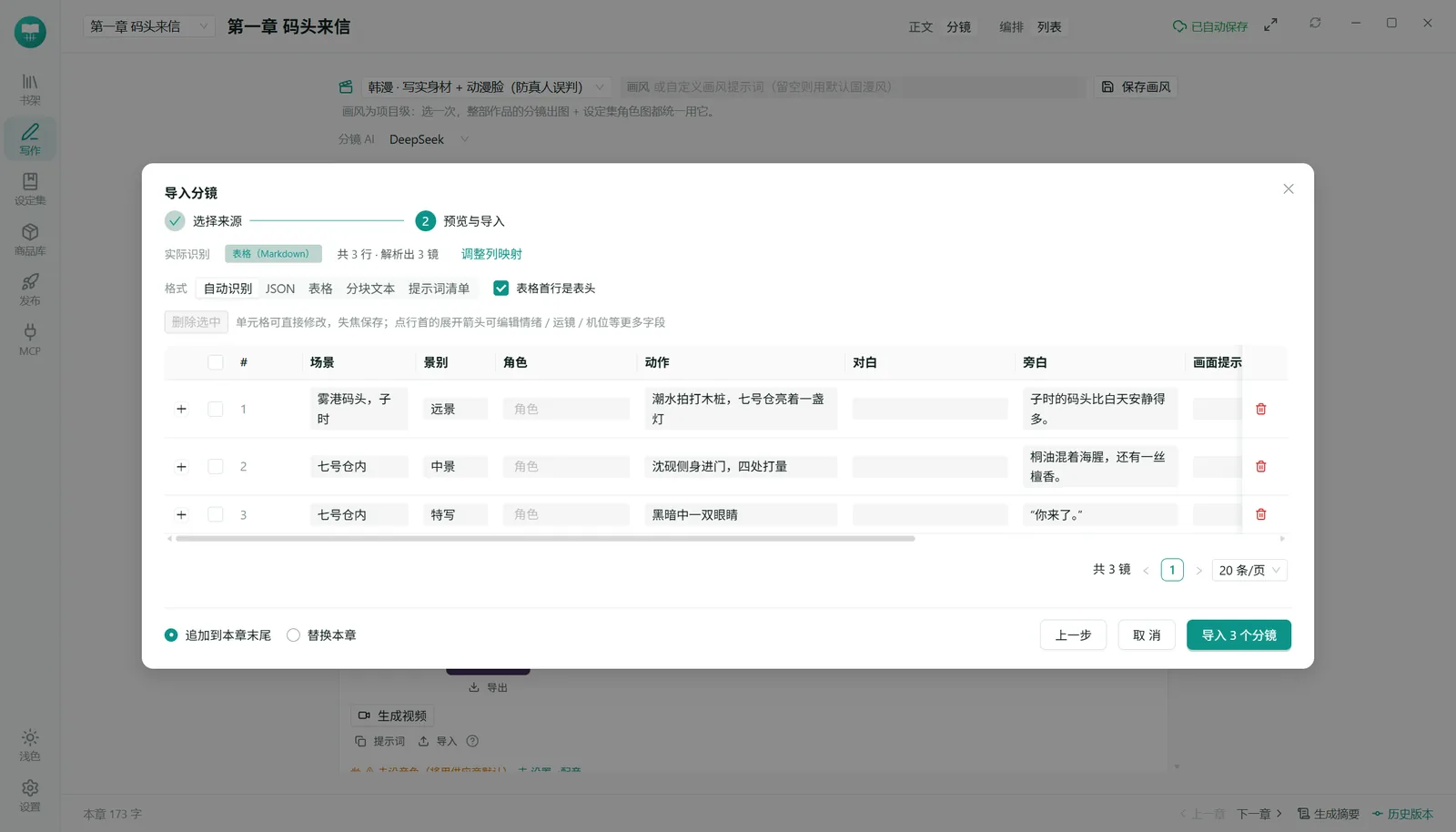Toggle the 浅色 light theme icon

pyautogui.click(x=30, y=744)
